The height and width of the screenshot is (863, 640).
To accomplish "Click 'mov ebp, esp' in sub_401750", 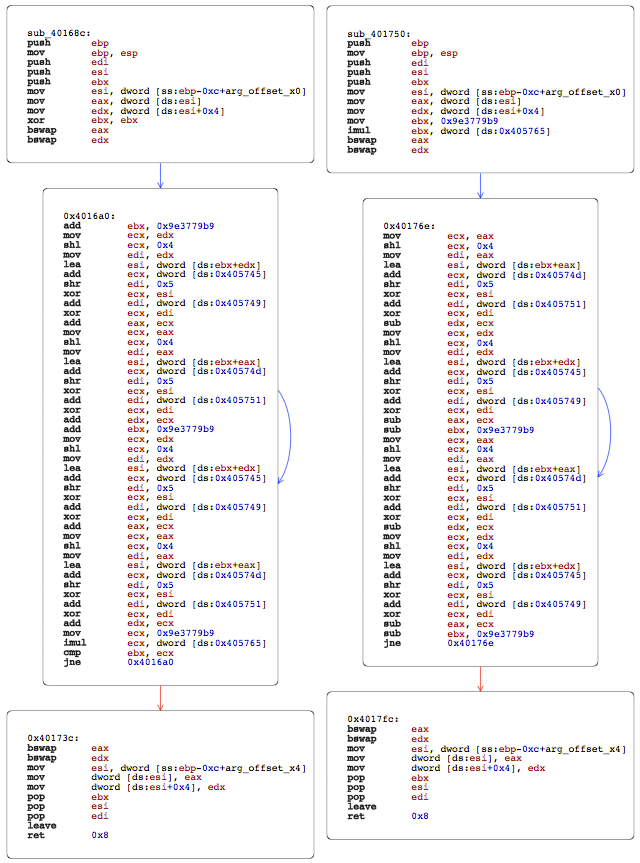I will click(402, 53).
